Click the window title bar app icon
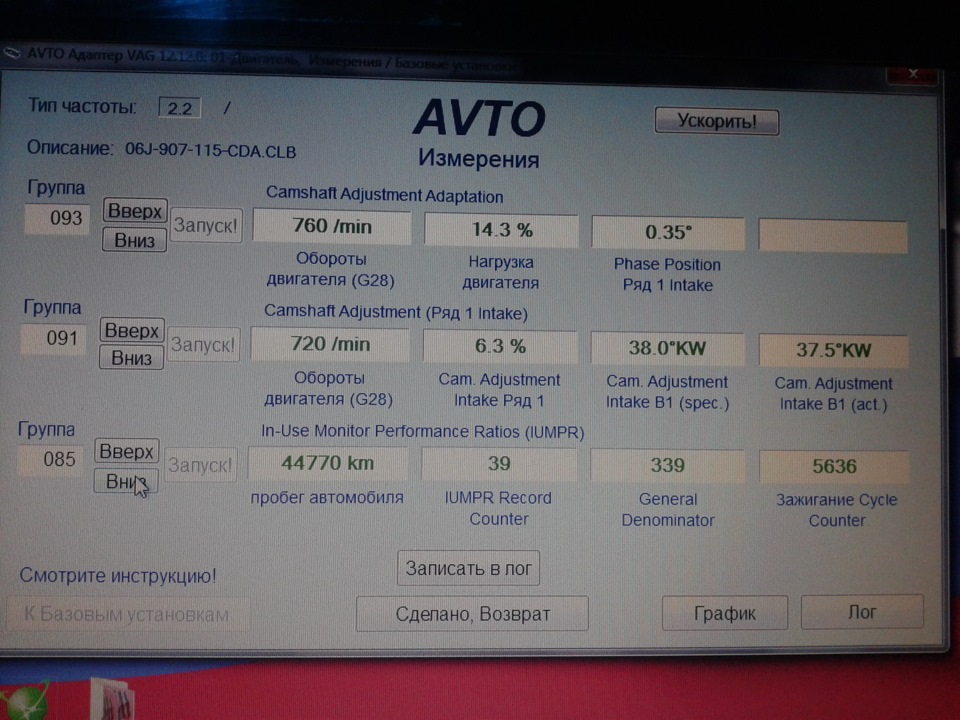 [x=12, y=53]
